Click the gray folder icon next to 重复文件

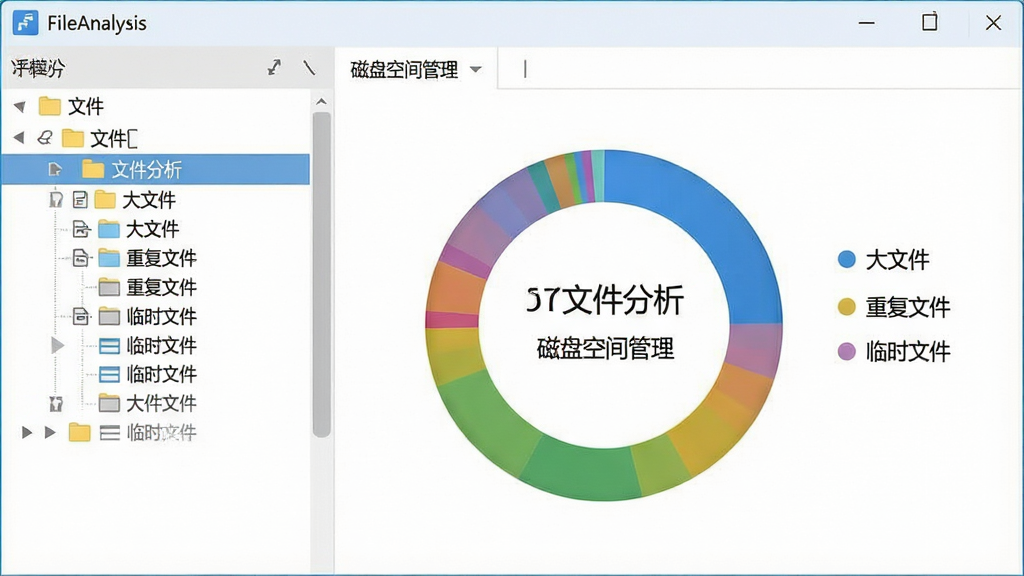109,287
